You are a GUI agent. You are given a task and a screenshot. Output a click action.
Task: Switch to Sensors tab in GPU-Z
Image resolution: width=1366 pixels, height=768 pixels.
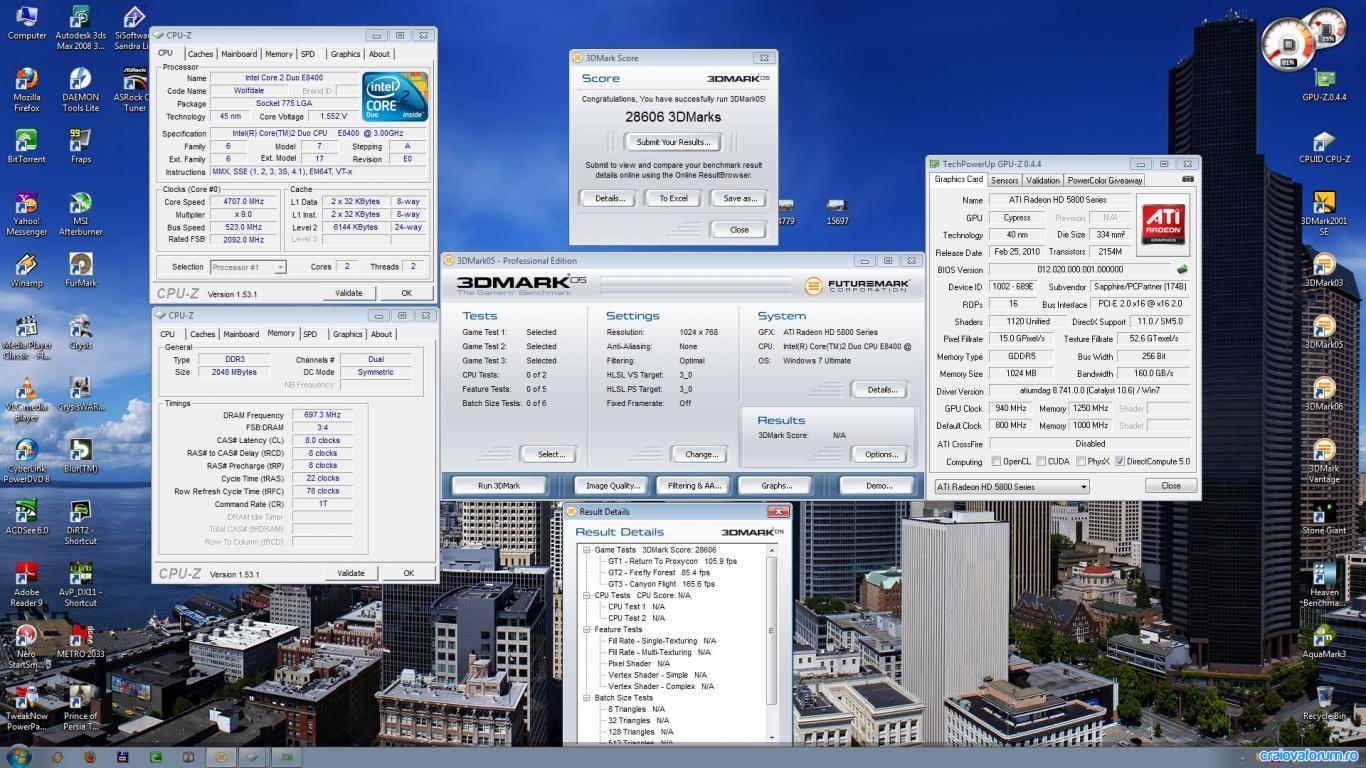[1004, 181]
